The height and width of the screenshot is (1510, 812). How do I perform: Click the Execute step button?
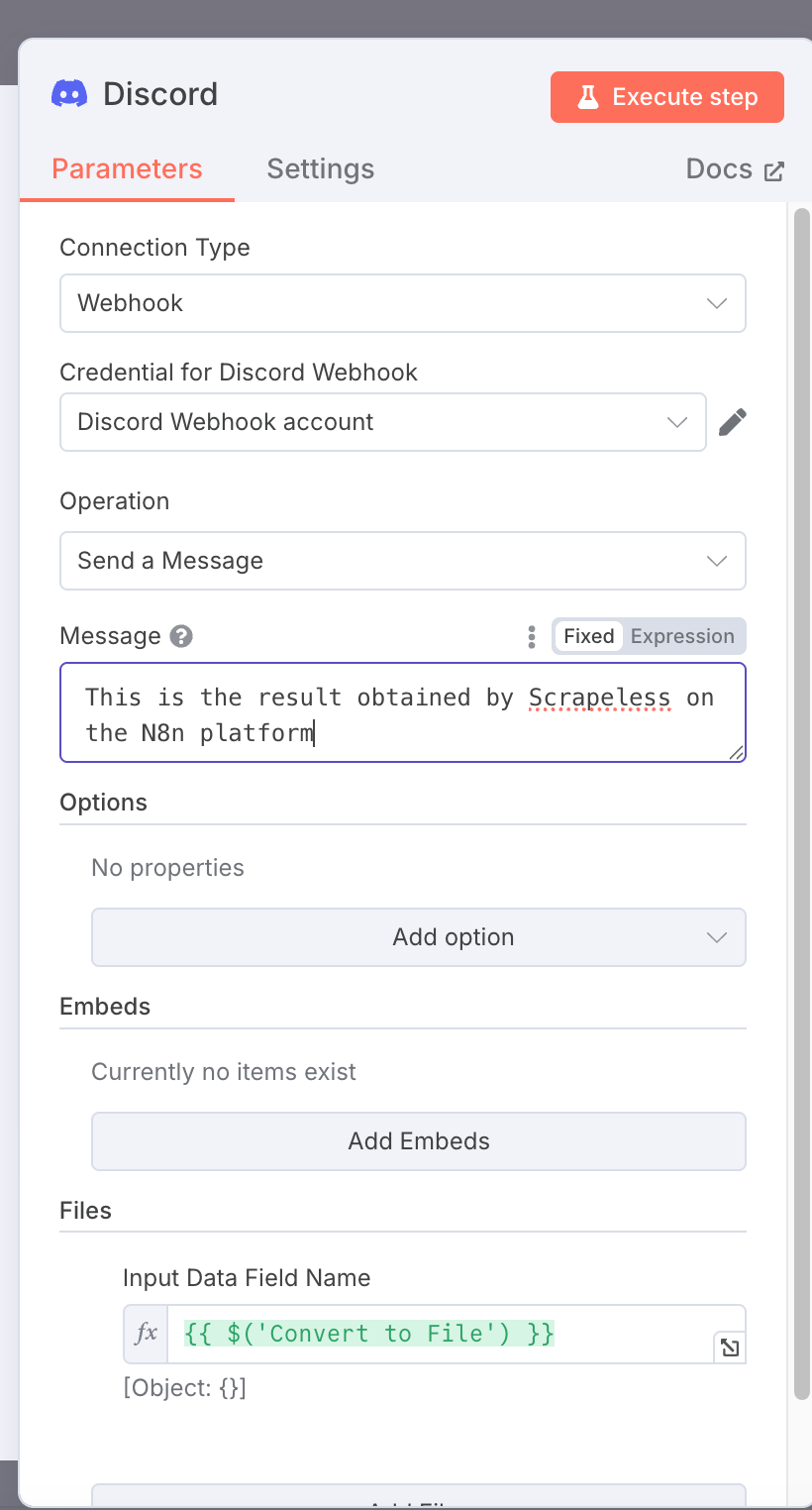pyautogui.click(x=666, y=97)
